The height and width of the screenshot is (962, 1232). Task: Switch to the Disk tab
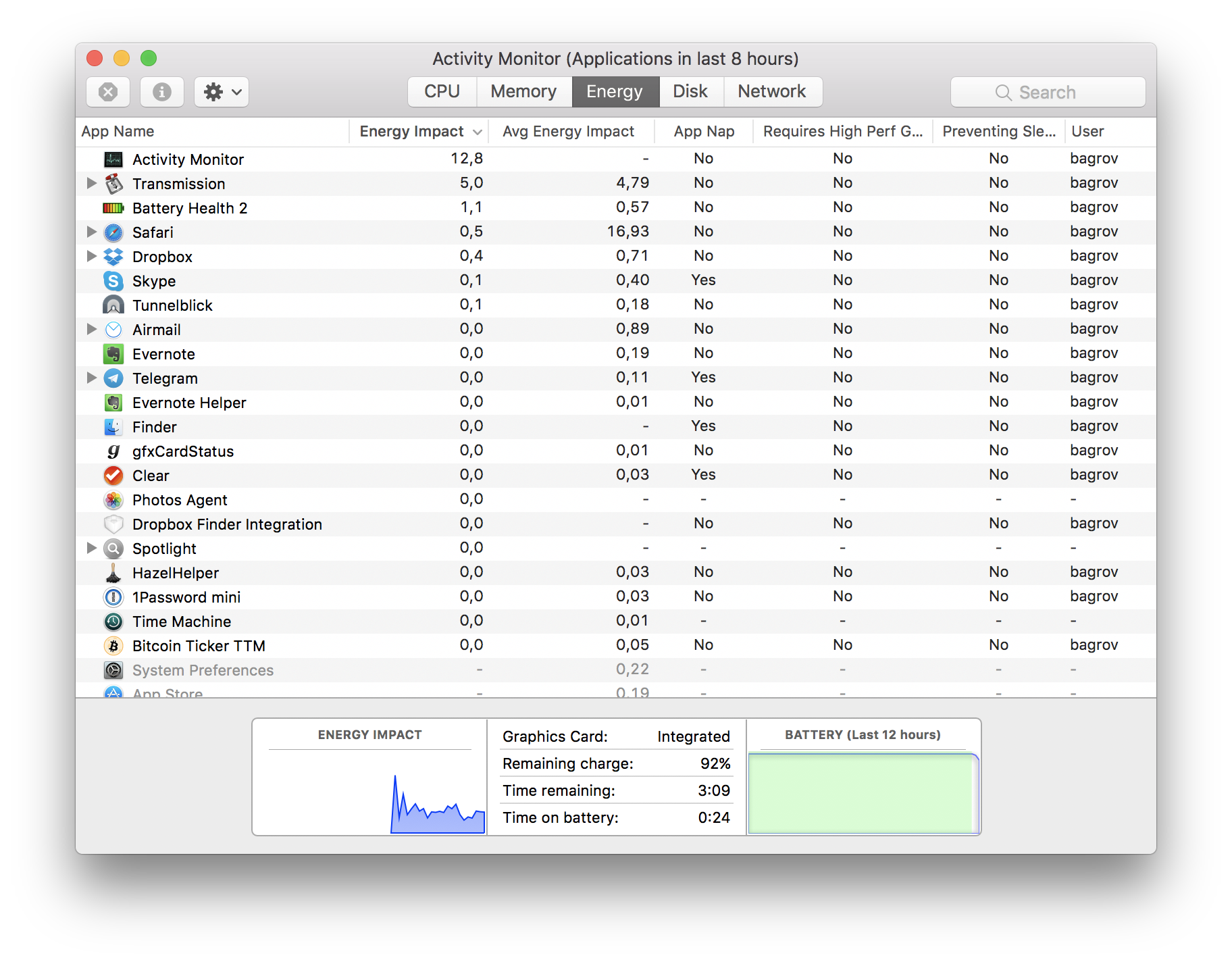691,92
